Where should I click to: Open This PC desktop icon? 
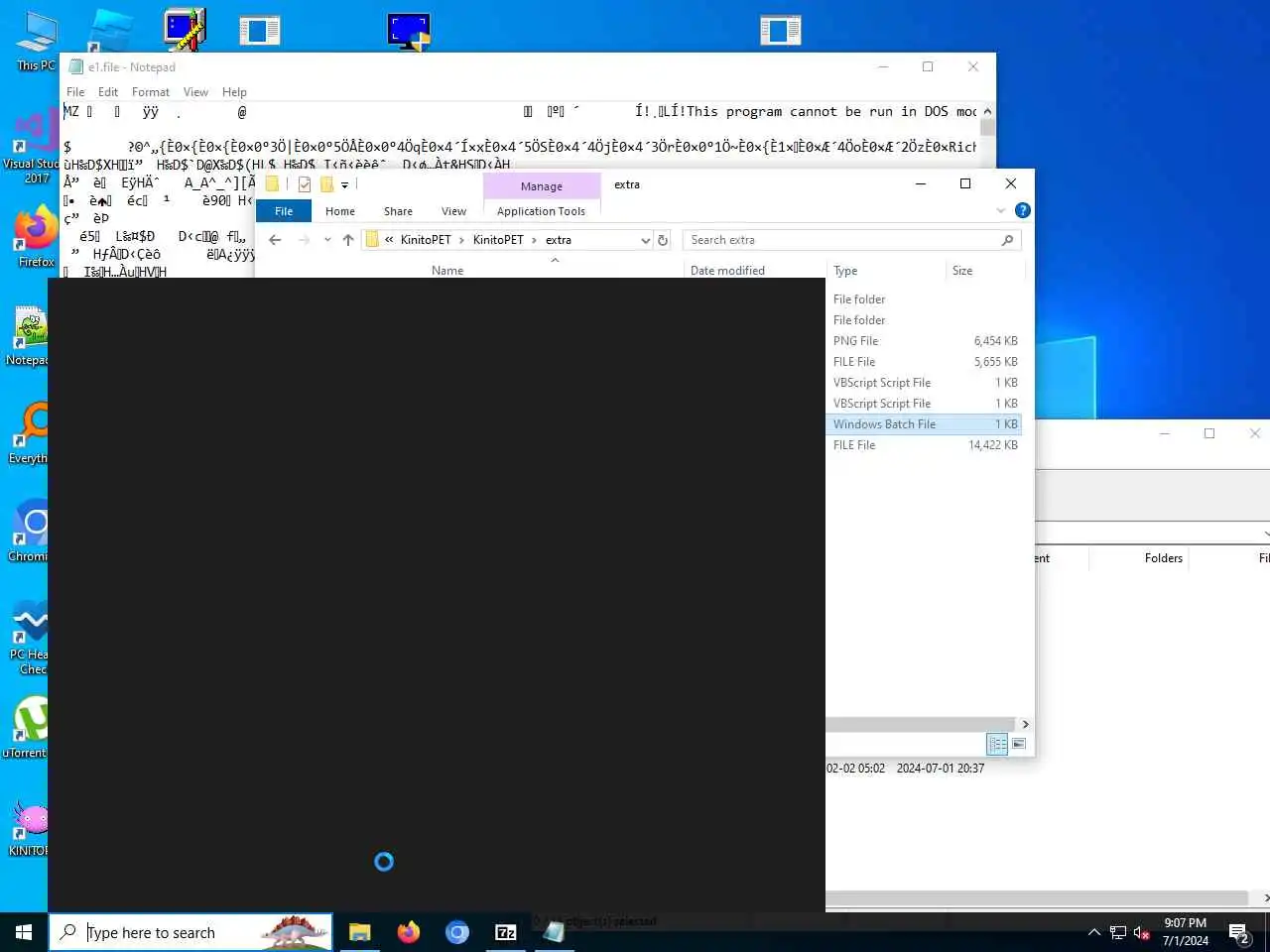click(x=36, y=42)
